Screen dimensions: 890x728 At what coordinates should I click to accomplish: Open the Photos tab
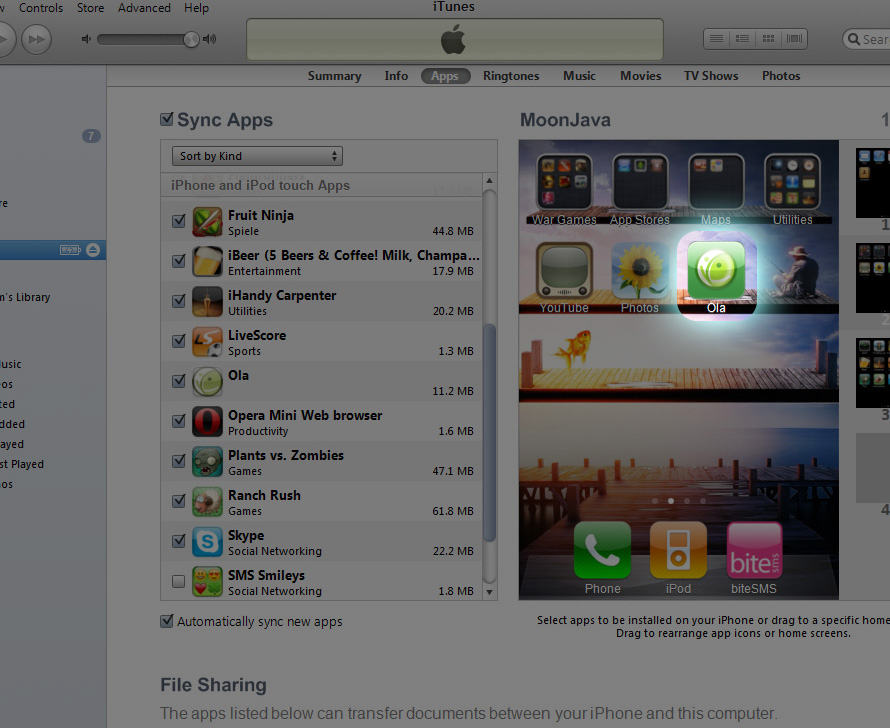tap(781, 76)
